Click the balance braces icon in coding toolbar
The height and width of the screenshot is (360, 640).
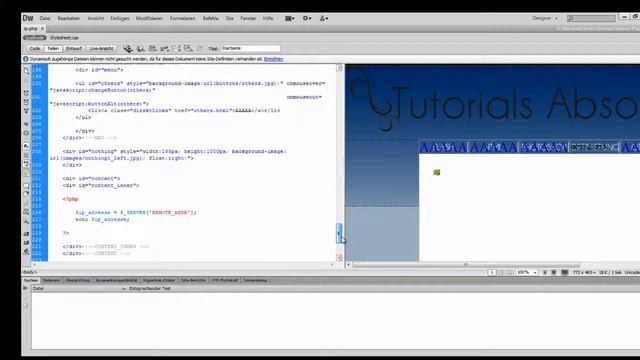[x=26, y=133]
